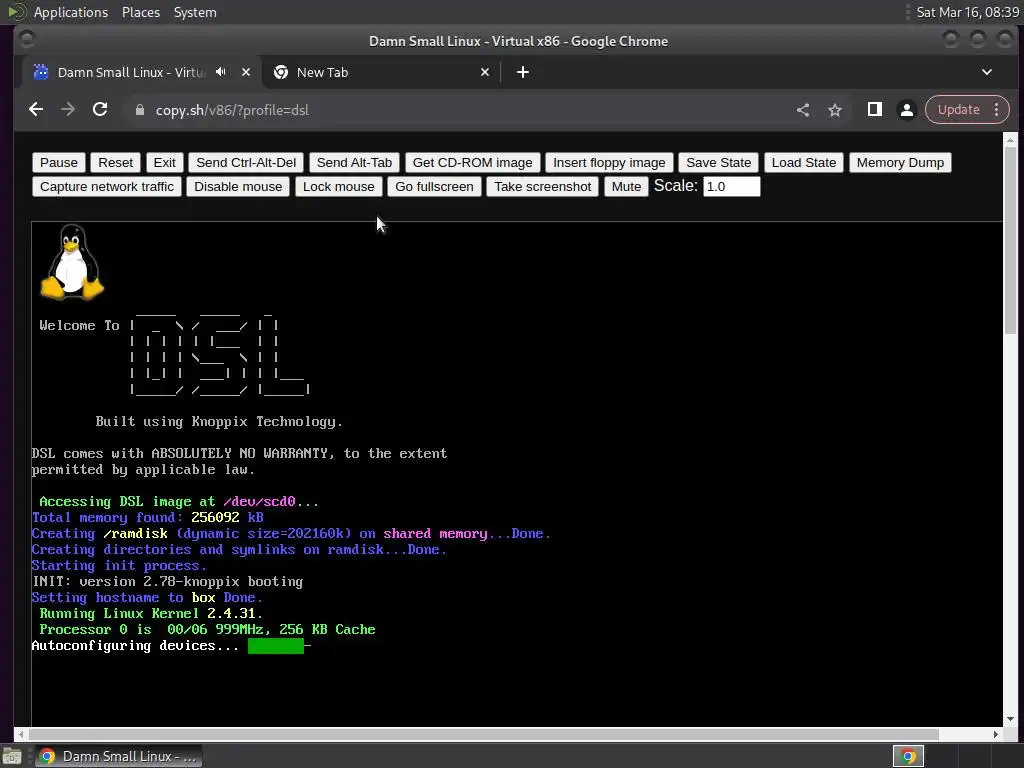Image resolution: width=1024 pixels, height=768 pixels.
Task: Click the Exit button
Action: (165, 163)
